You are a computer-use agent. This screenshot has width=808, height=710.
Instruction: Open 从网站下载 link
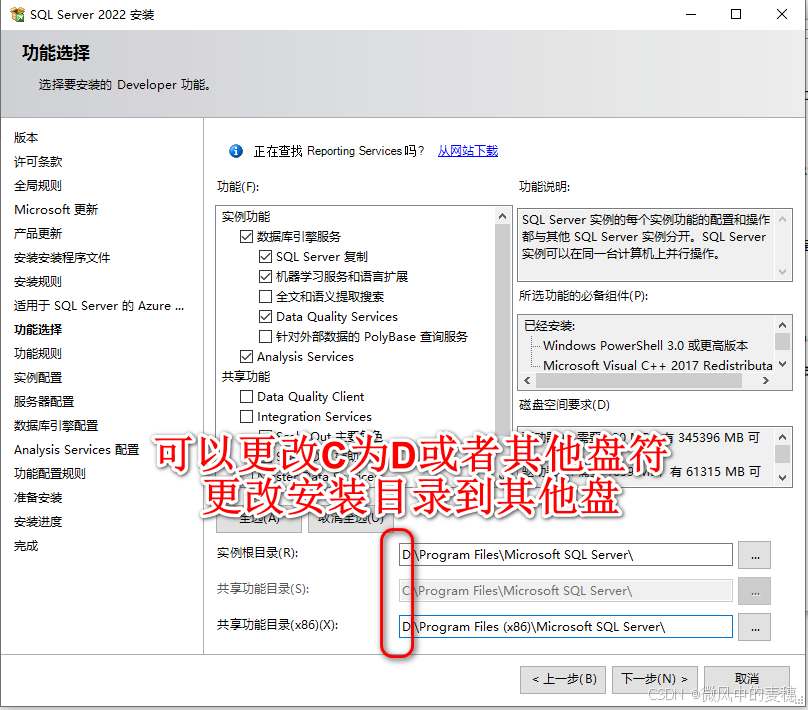tap(468, 151)
